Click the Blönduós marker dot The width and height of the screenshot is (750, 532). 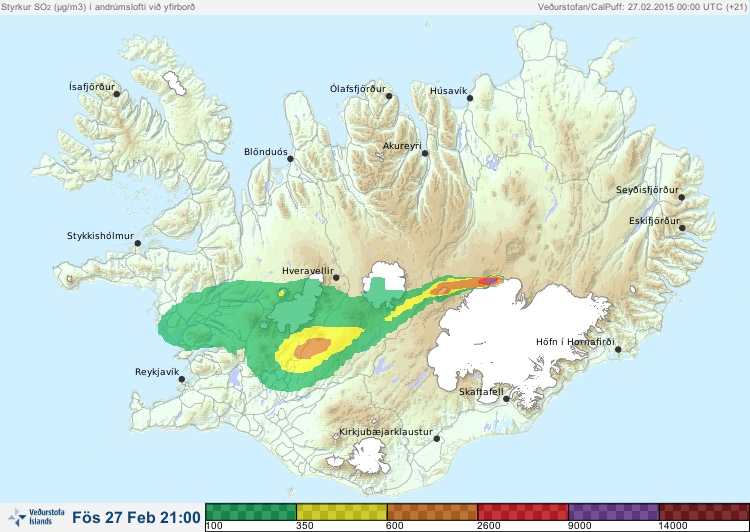click(290, 158)
